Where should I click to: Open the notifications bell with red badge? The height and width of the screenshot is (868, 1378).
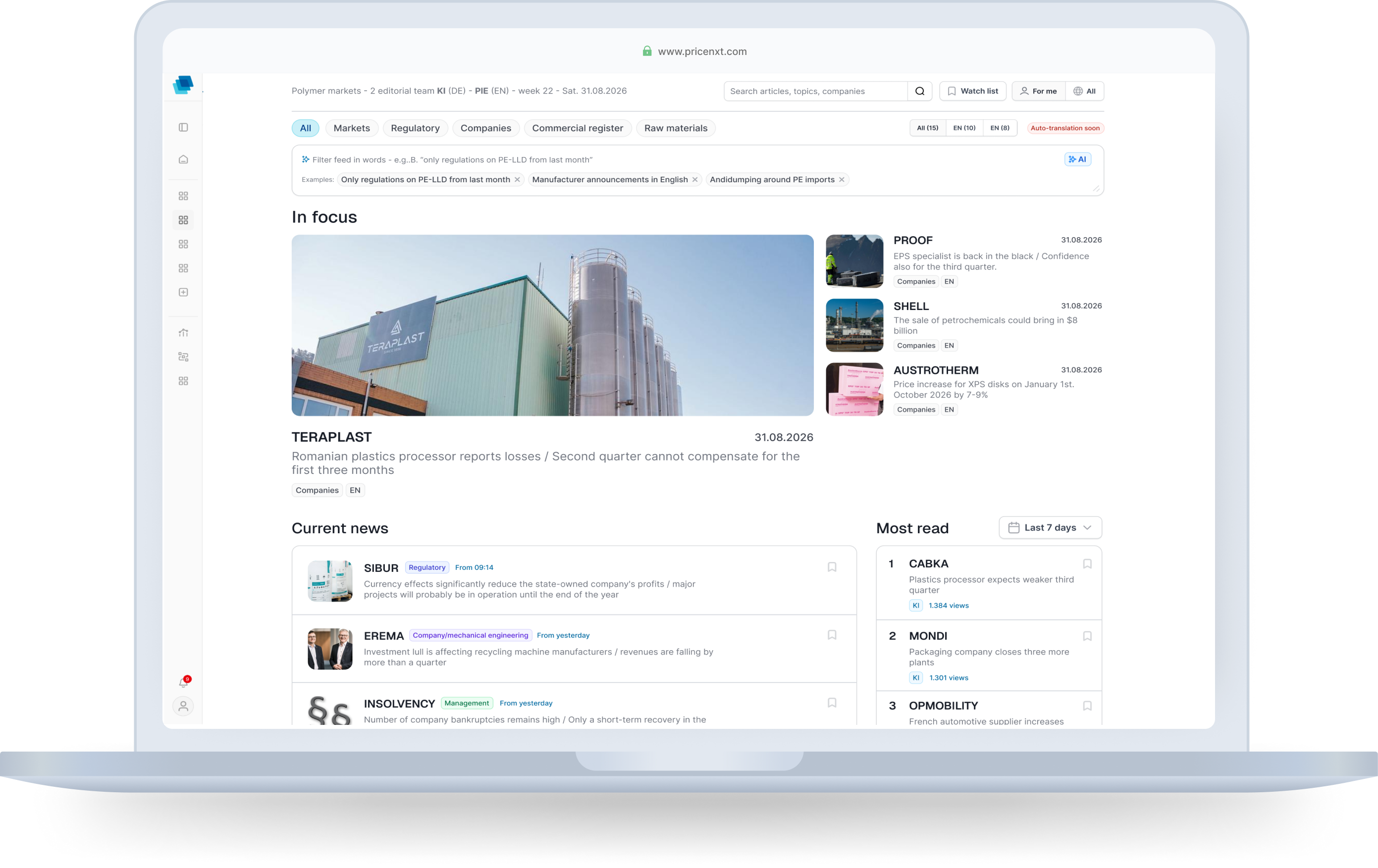pyautogui.click(x=184, y=681)
